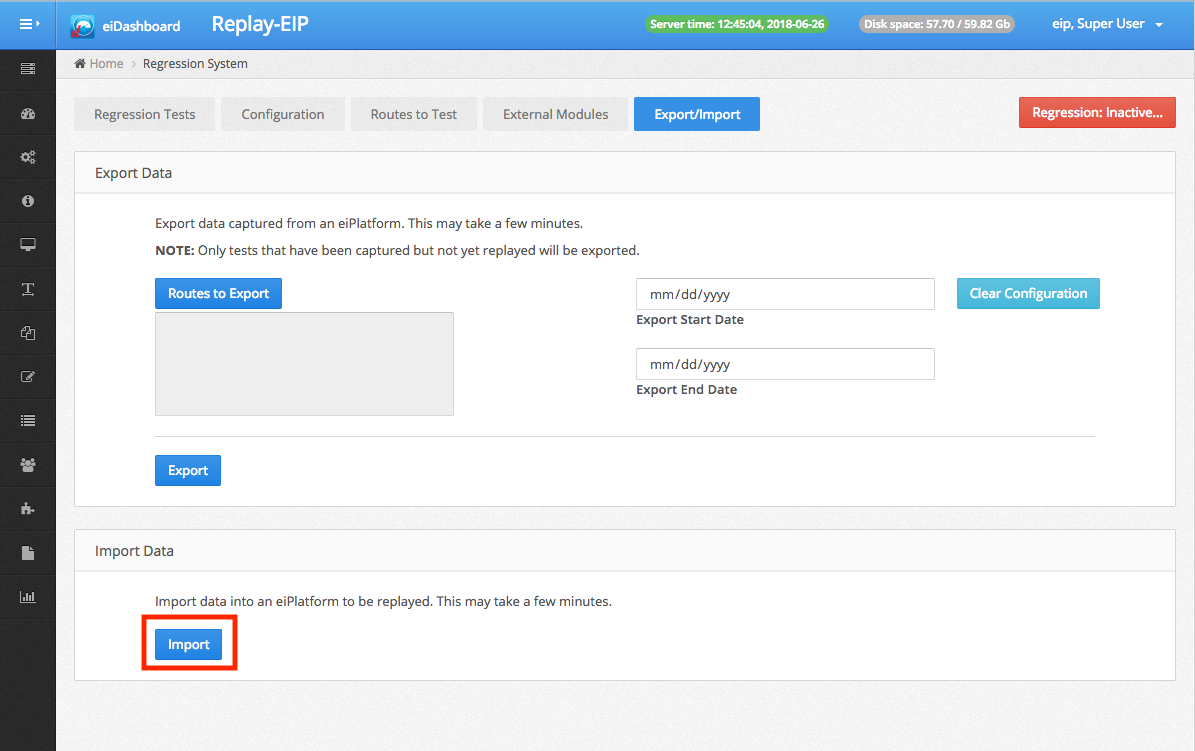The width and height of the screenshot is (1195, 751).
Task: Click the Import Data panel heading
Action: tap(134, 551)
